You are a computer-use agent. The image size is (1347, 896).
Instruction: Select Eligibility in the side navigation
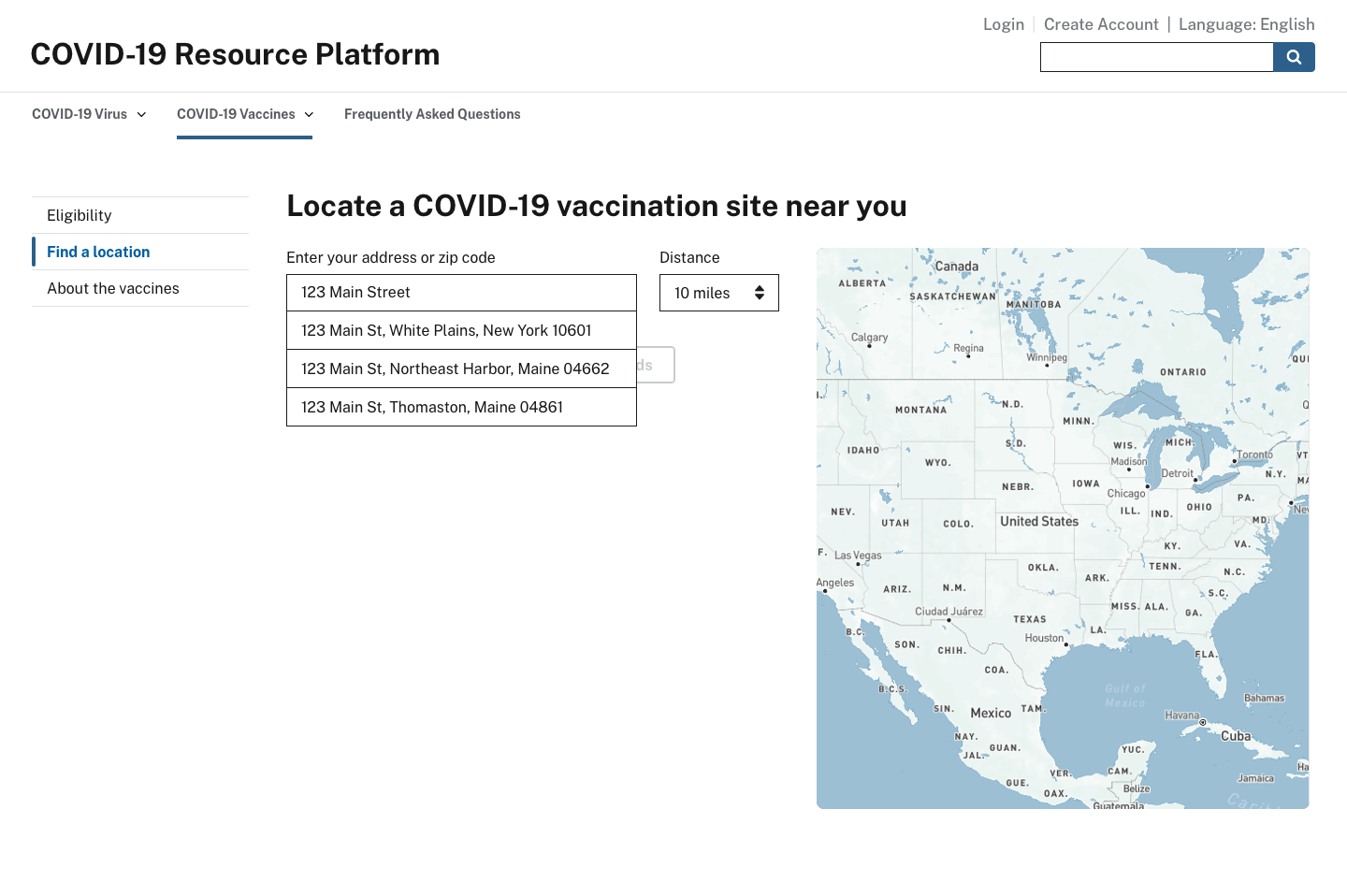click(x=140, y=215)
